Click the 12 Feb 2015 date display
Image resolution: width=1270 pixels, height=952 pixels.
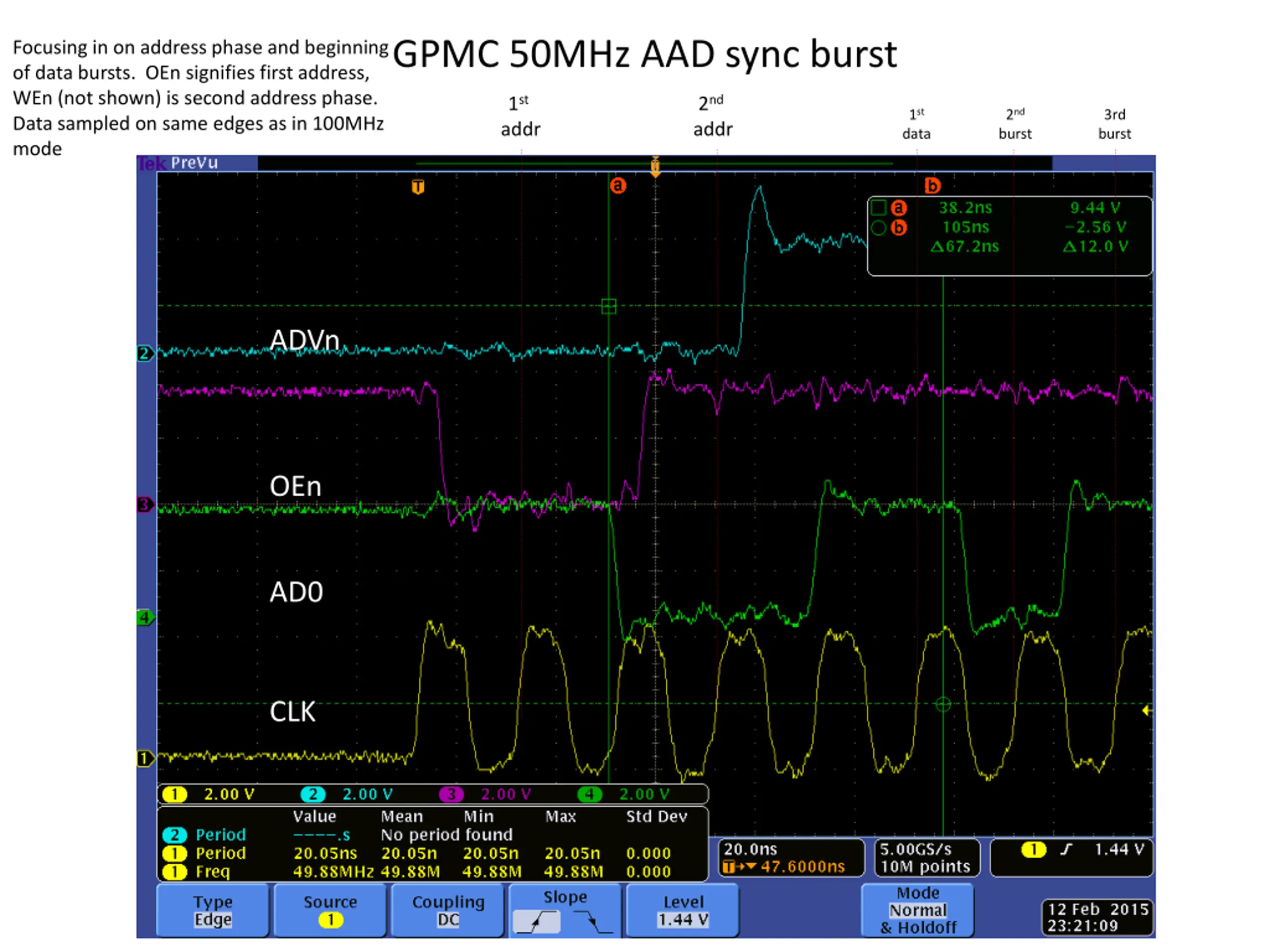click(x=1098, y=909)
